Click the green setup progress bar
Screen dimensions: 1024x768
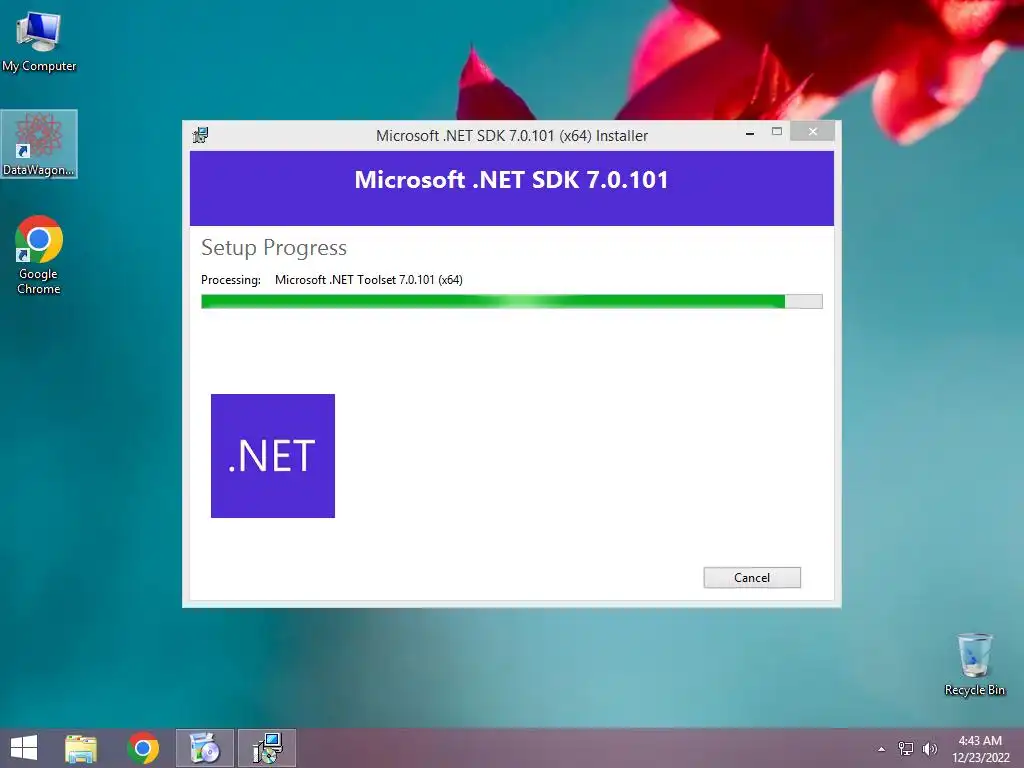pos(511,301)
